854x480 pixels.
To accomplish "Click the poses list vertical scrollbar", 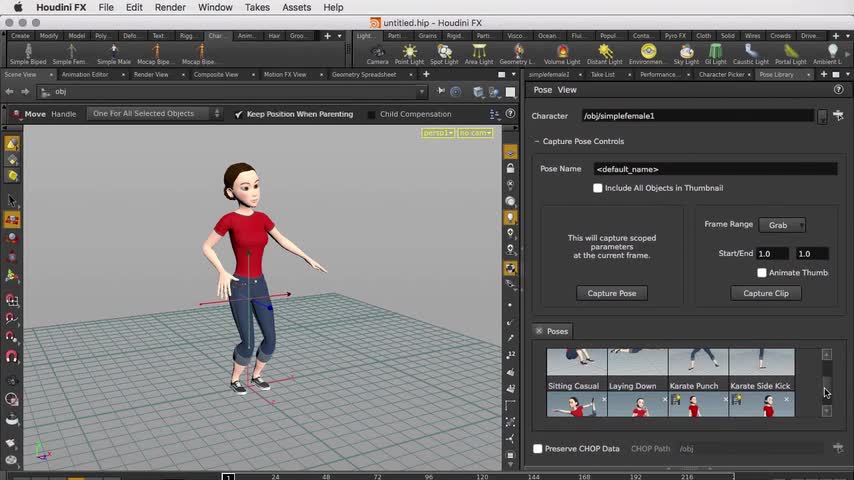I will pos(826,382).
